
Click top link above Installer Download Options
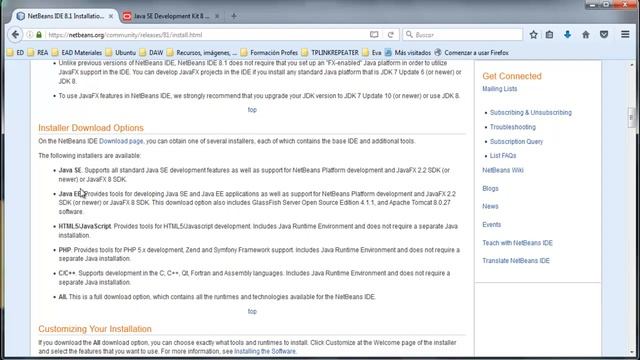click(252, 110)
